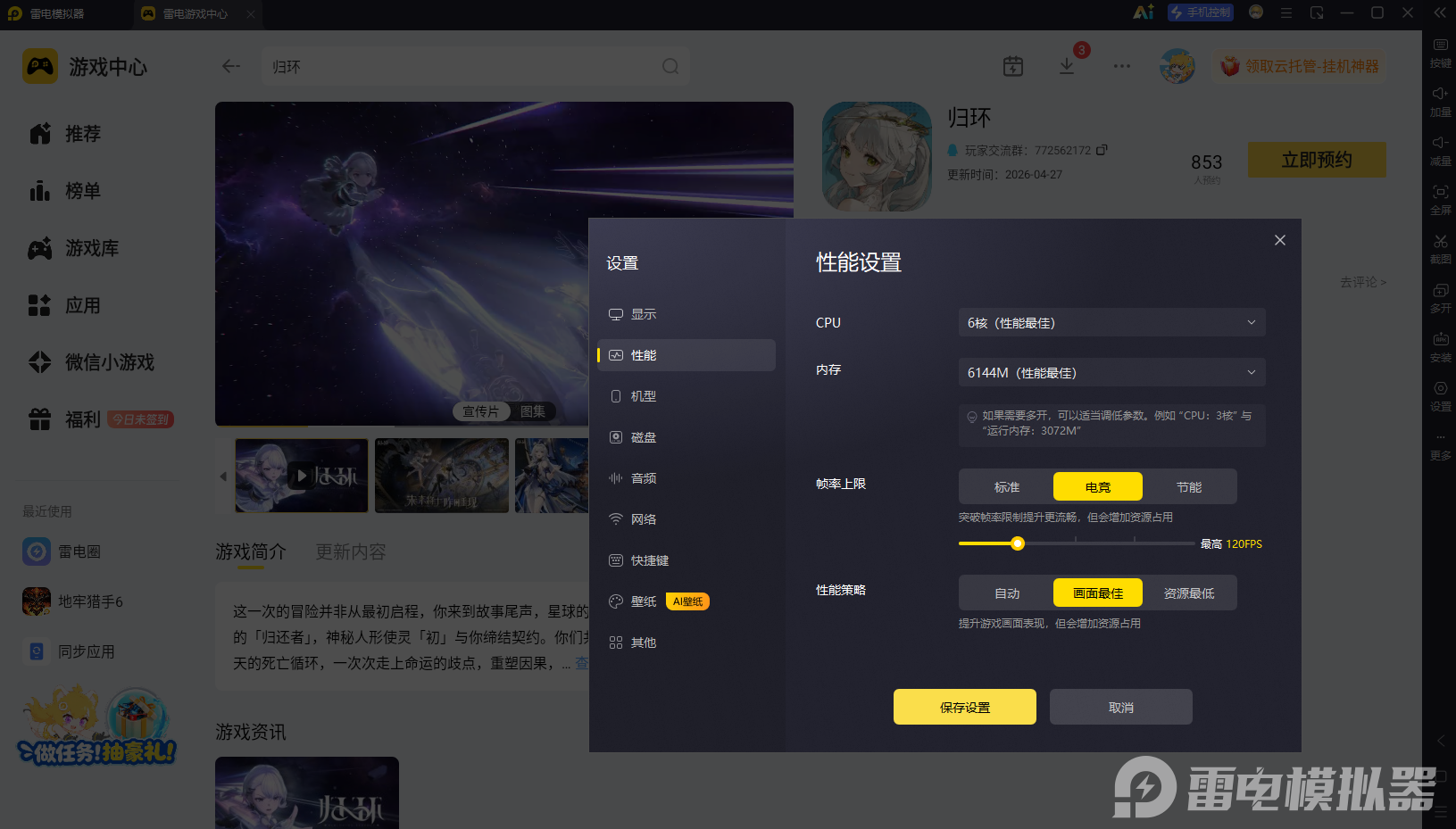The image size is (1456, 829).
Task: Close the settings dialog X
Action: tap(1280, 240)
